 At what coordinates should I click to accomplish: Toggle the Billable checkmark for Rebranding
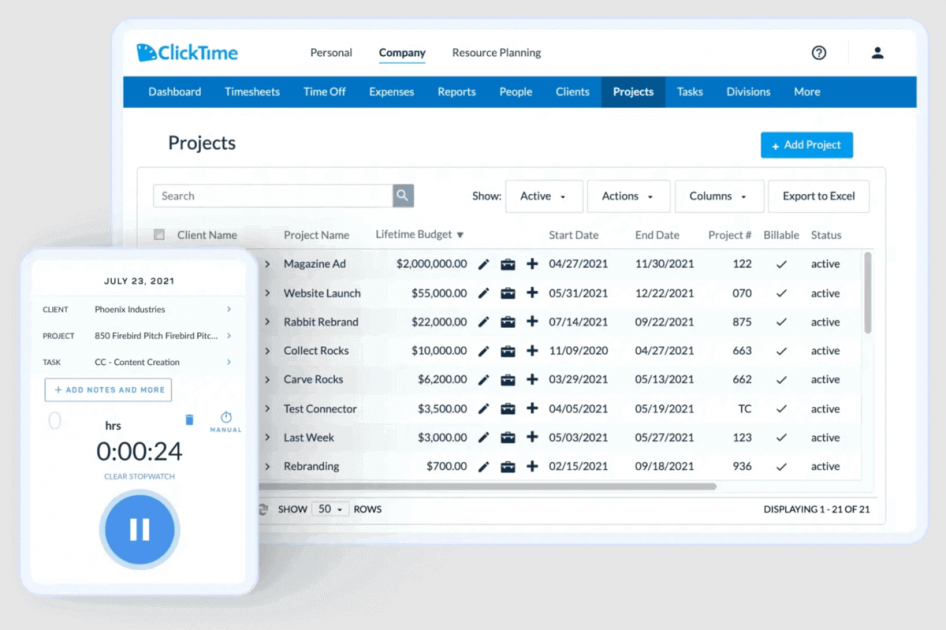781,466
